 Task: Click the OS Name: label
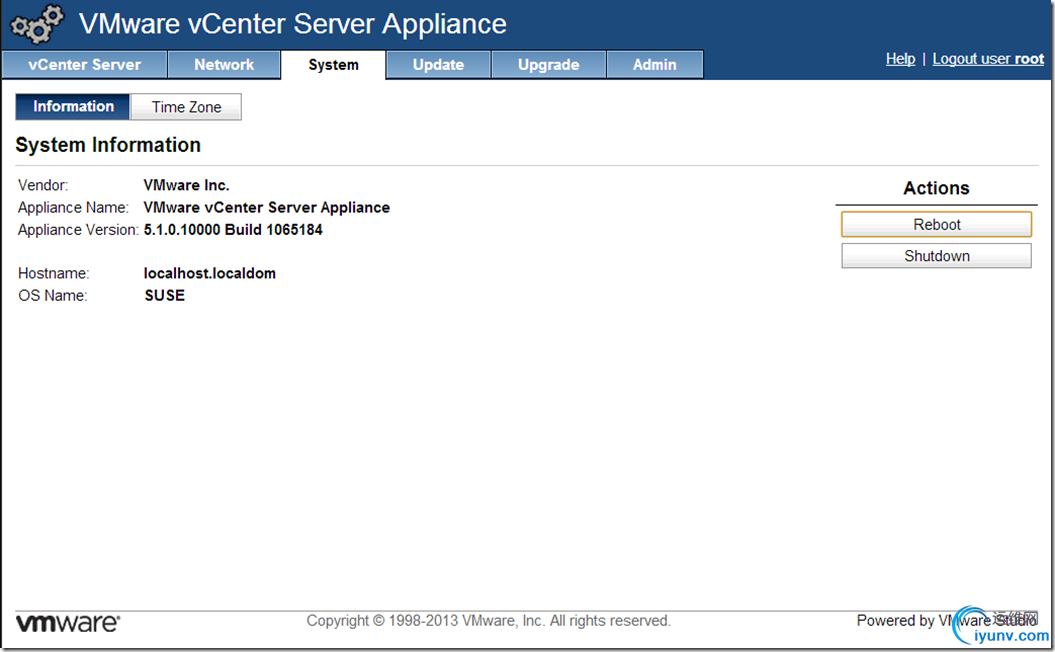[x=52, y=295]
